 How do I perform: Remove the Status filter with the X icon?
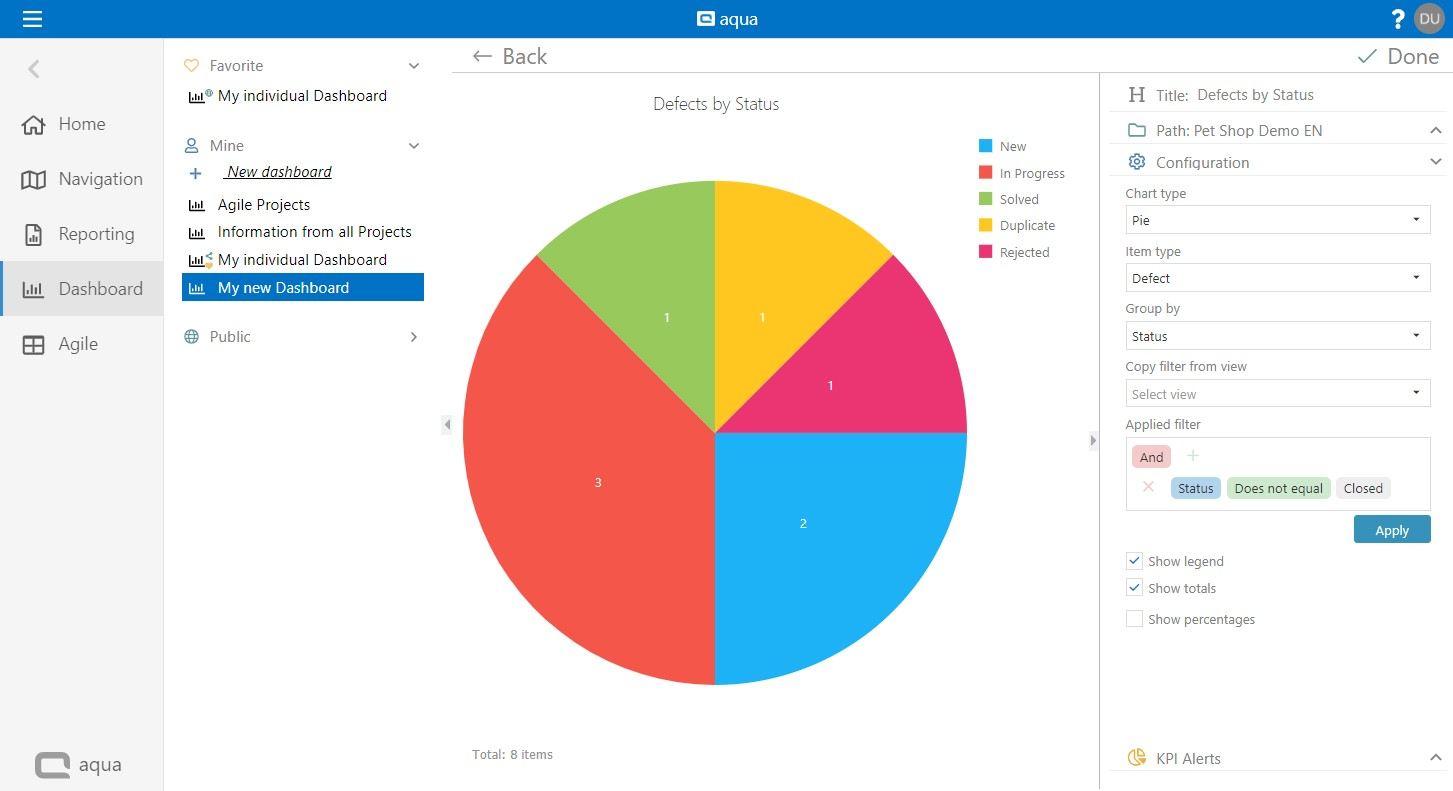pos(1148,487)
